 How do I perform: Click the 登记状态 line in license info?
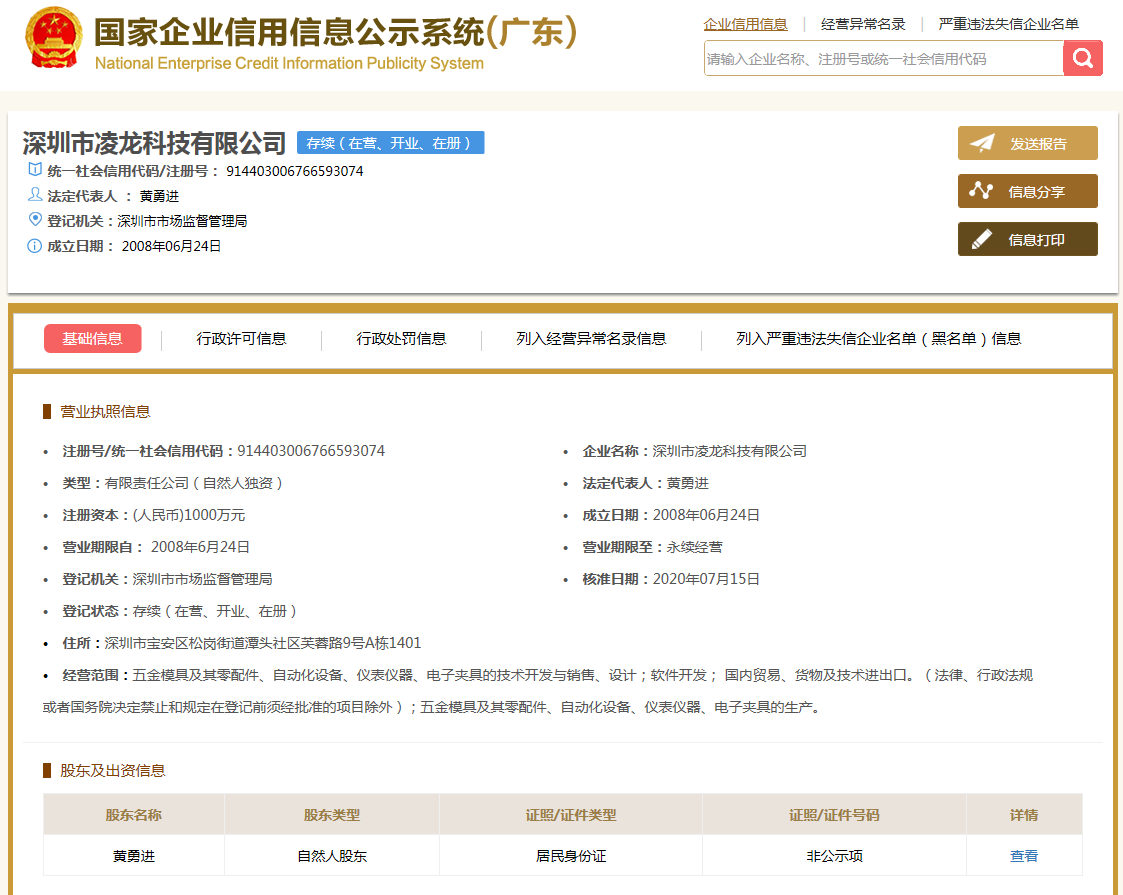[180, 611]
